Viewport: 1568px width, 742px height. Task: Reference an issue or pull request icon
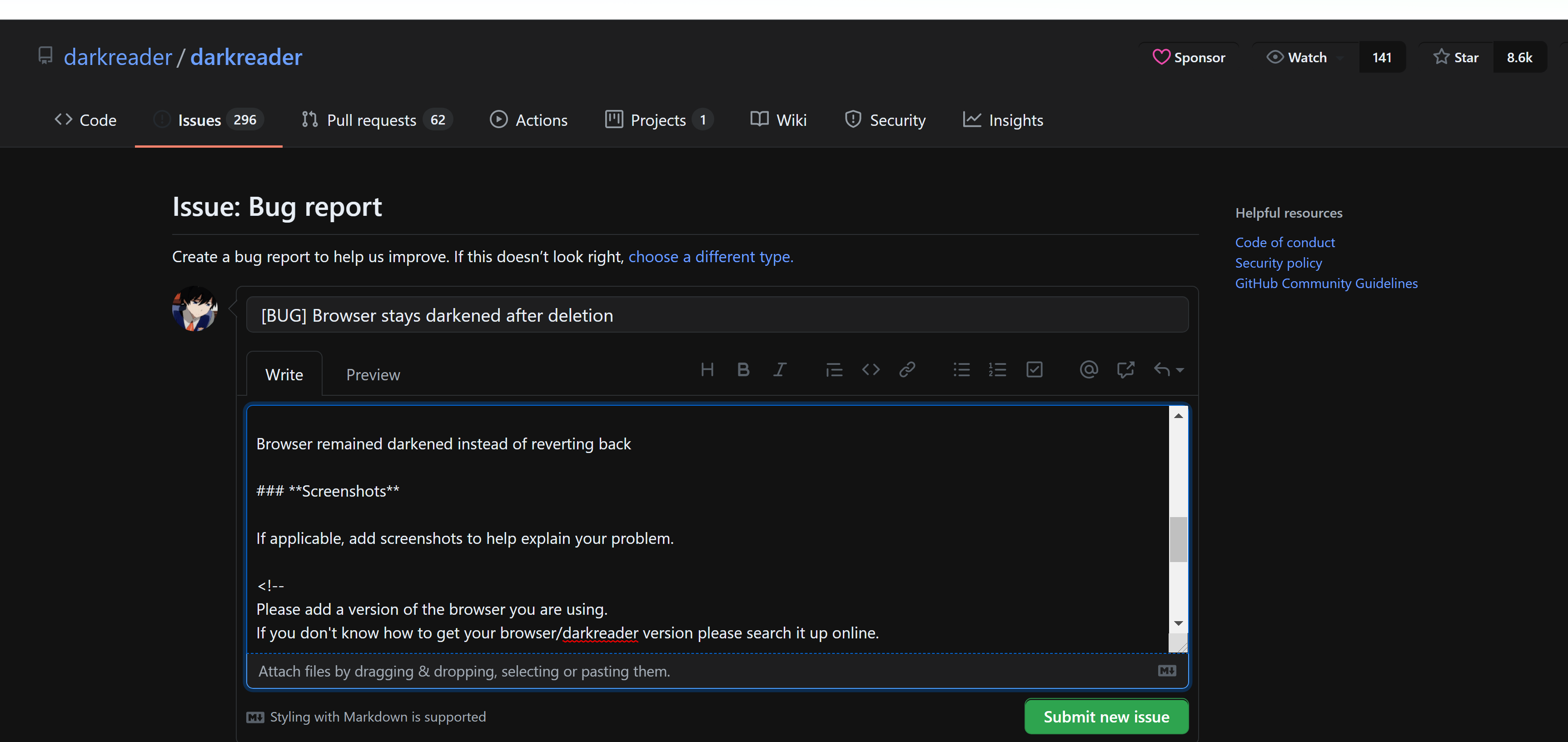[1125, 369]
